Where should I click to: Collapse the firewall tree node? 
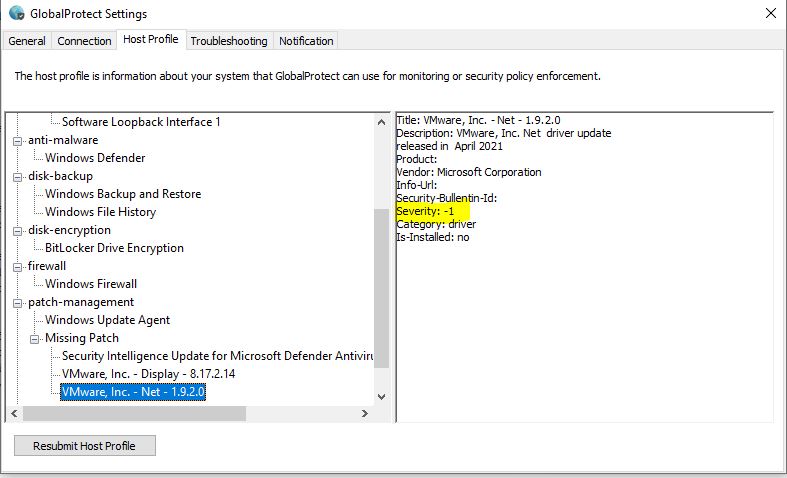click(17, 266)
